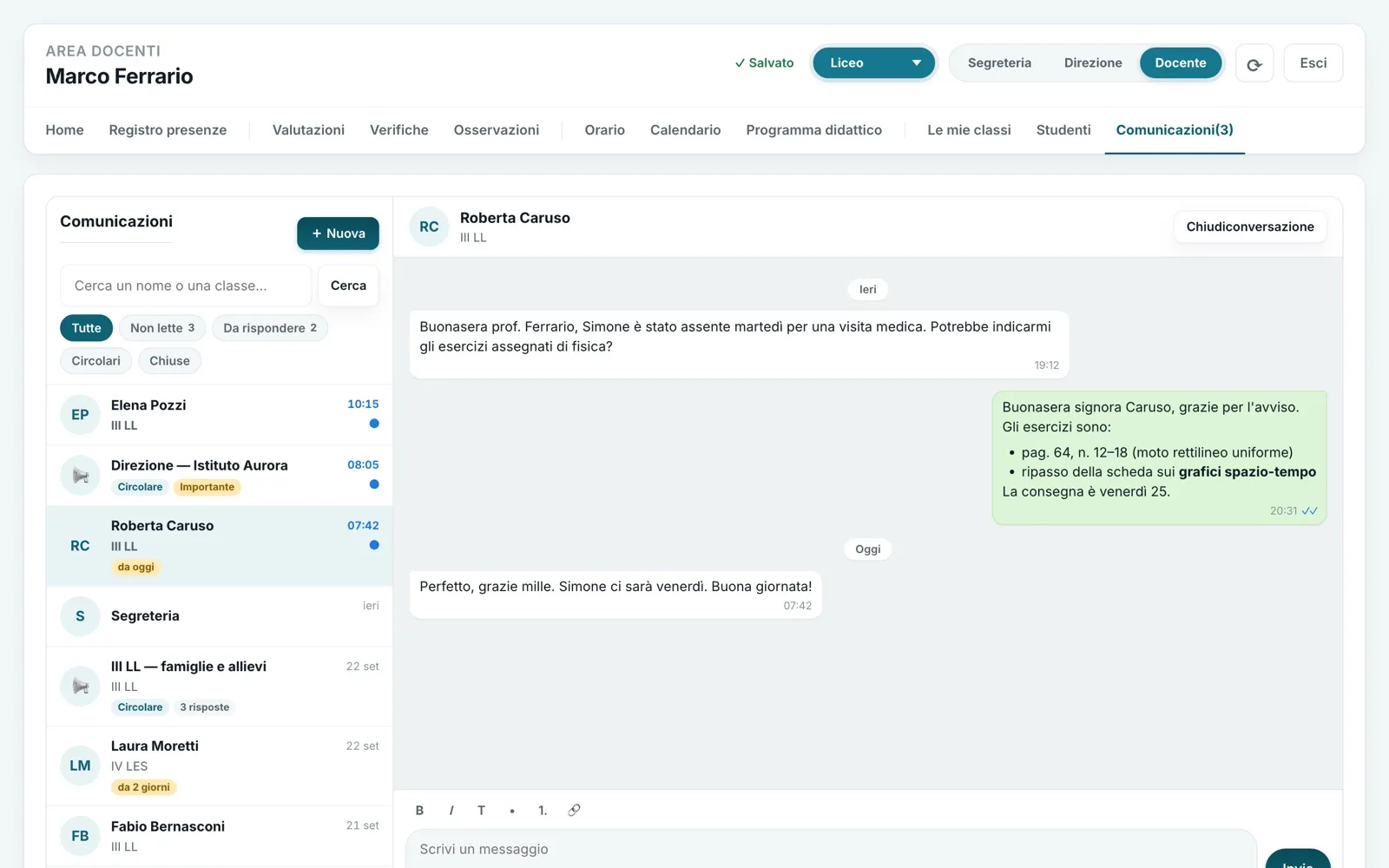Click the T heading format icon
Viewport: 1389px width, 868px height.
[x=481, y=810]
